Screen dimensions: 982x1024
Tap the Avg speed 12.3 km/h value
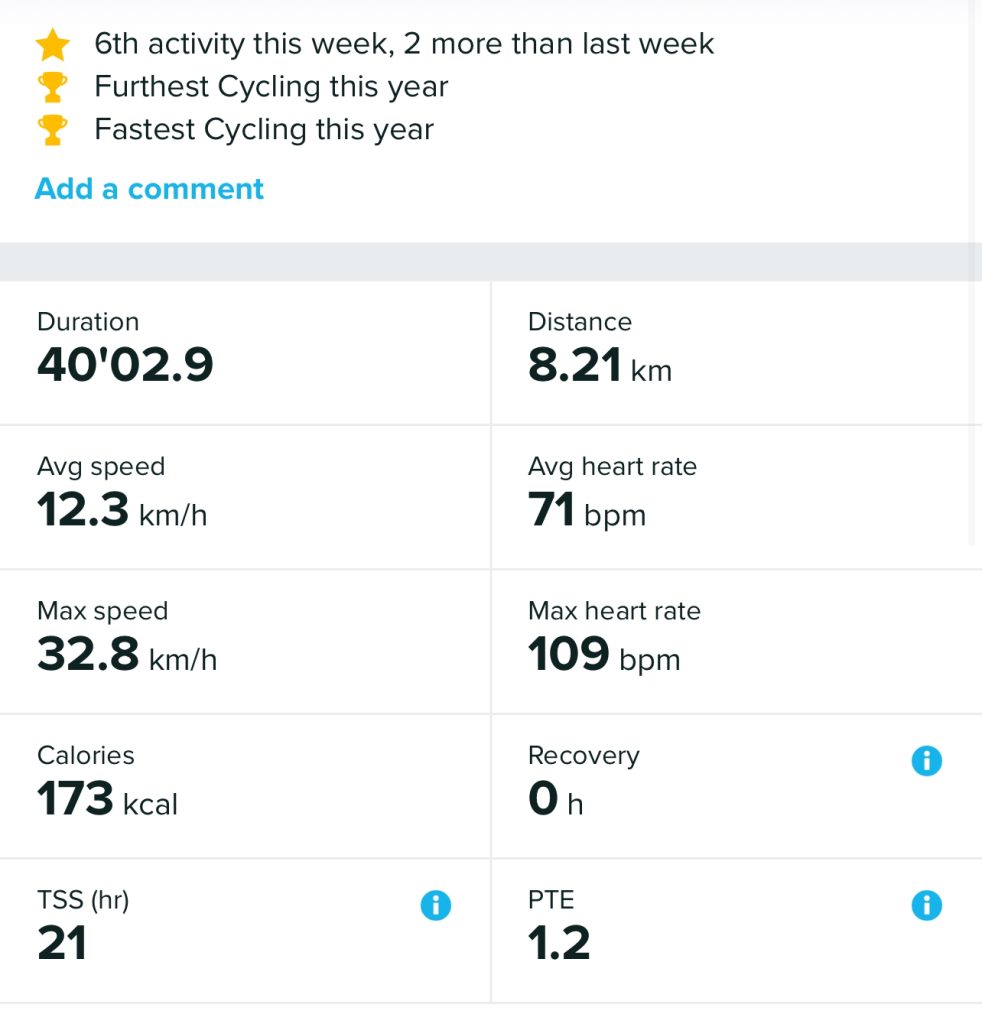[x=122, y=511]
